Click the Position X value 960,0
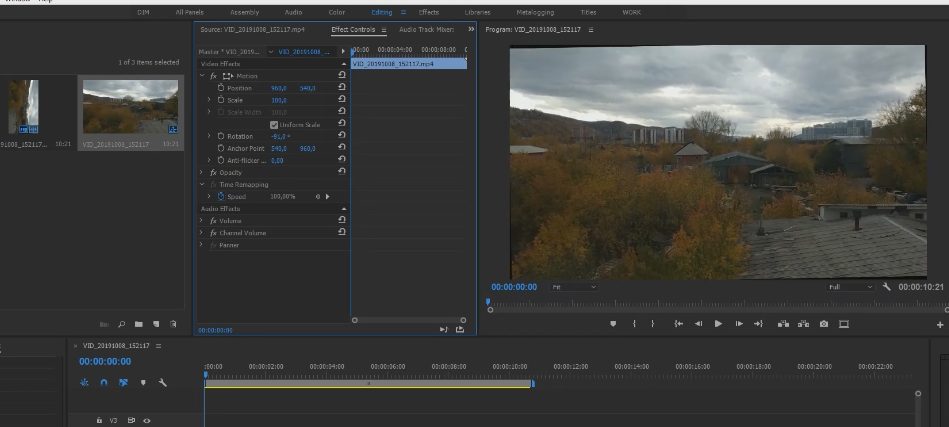The height and width of the screenshot is (427, 949). 278,88
